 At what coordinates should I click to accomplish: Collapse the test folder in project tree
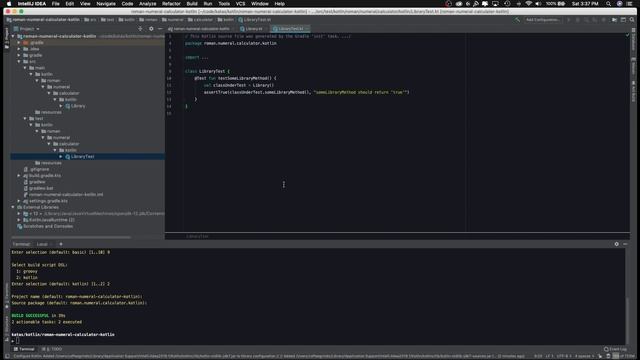pyautogui.click(x=25, y=118)
